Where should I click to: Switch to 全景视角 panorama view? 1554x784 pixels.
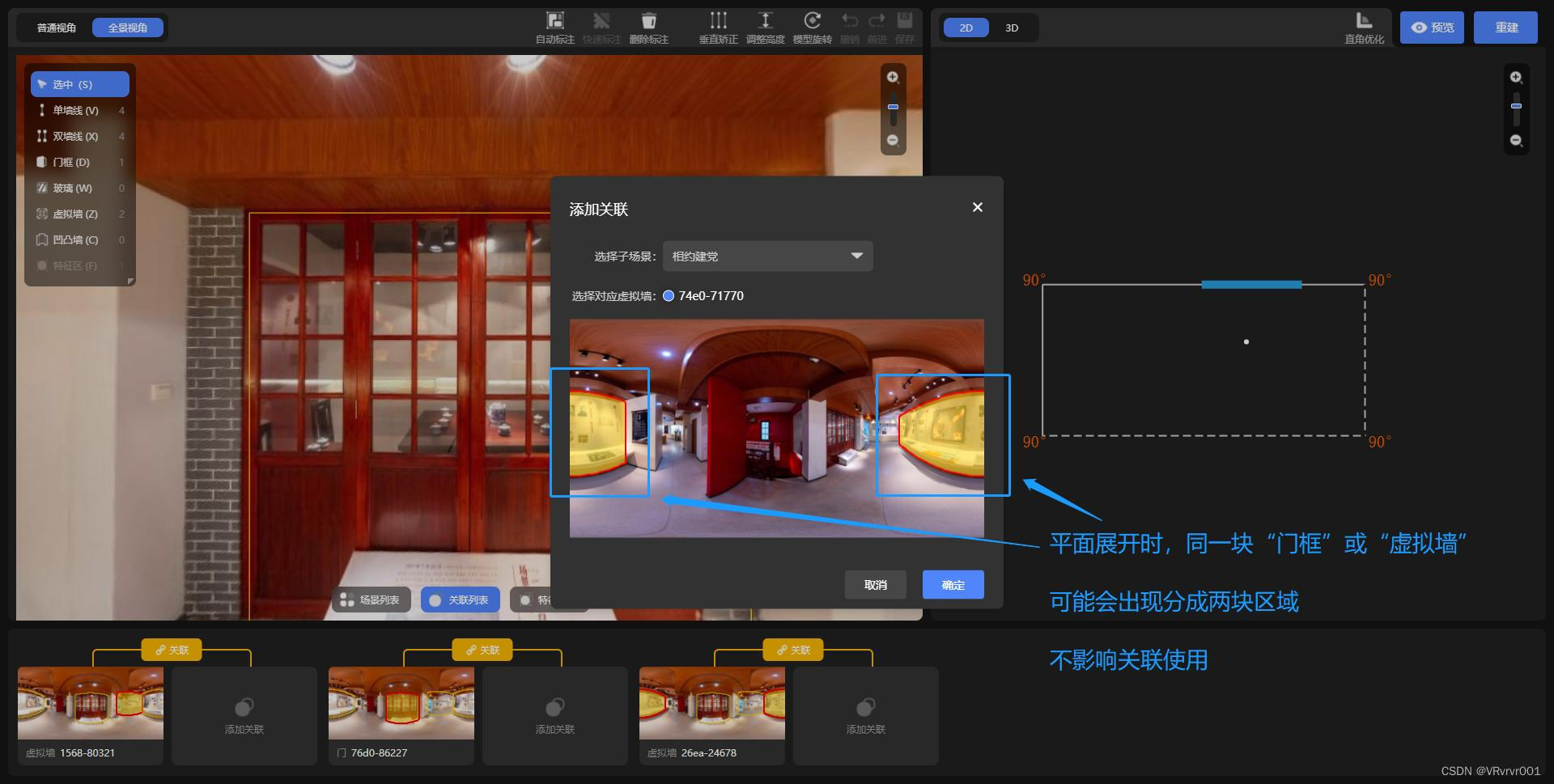click(128, 28)
